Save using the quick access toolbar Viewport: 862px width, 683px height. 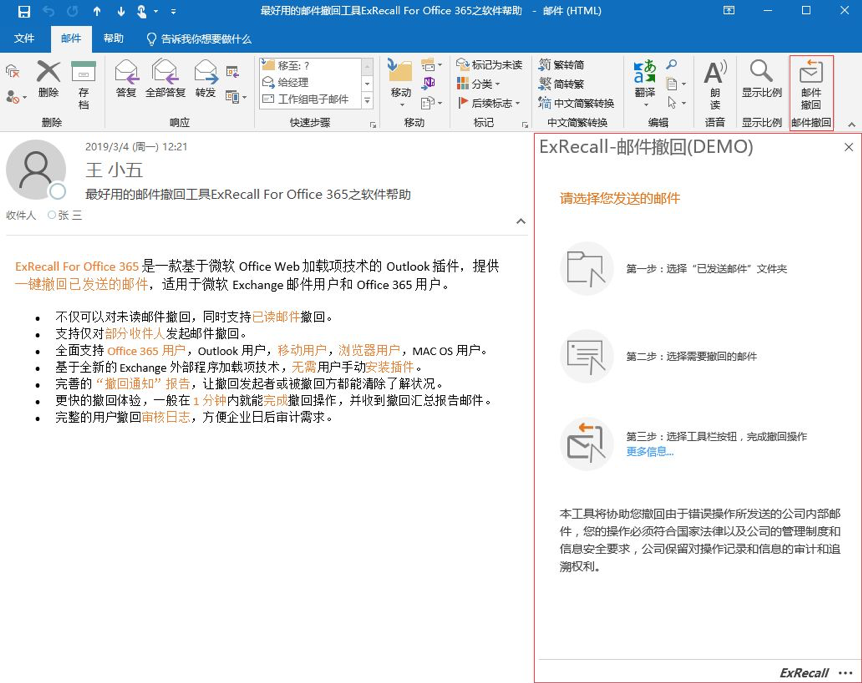(x=24, y=11)
